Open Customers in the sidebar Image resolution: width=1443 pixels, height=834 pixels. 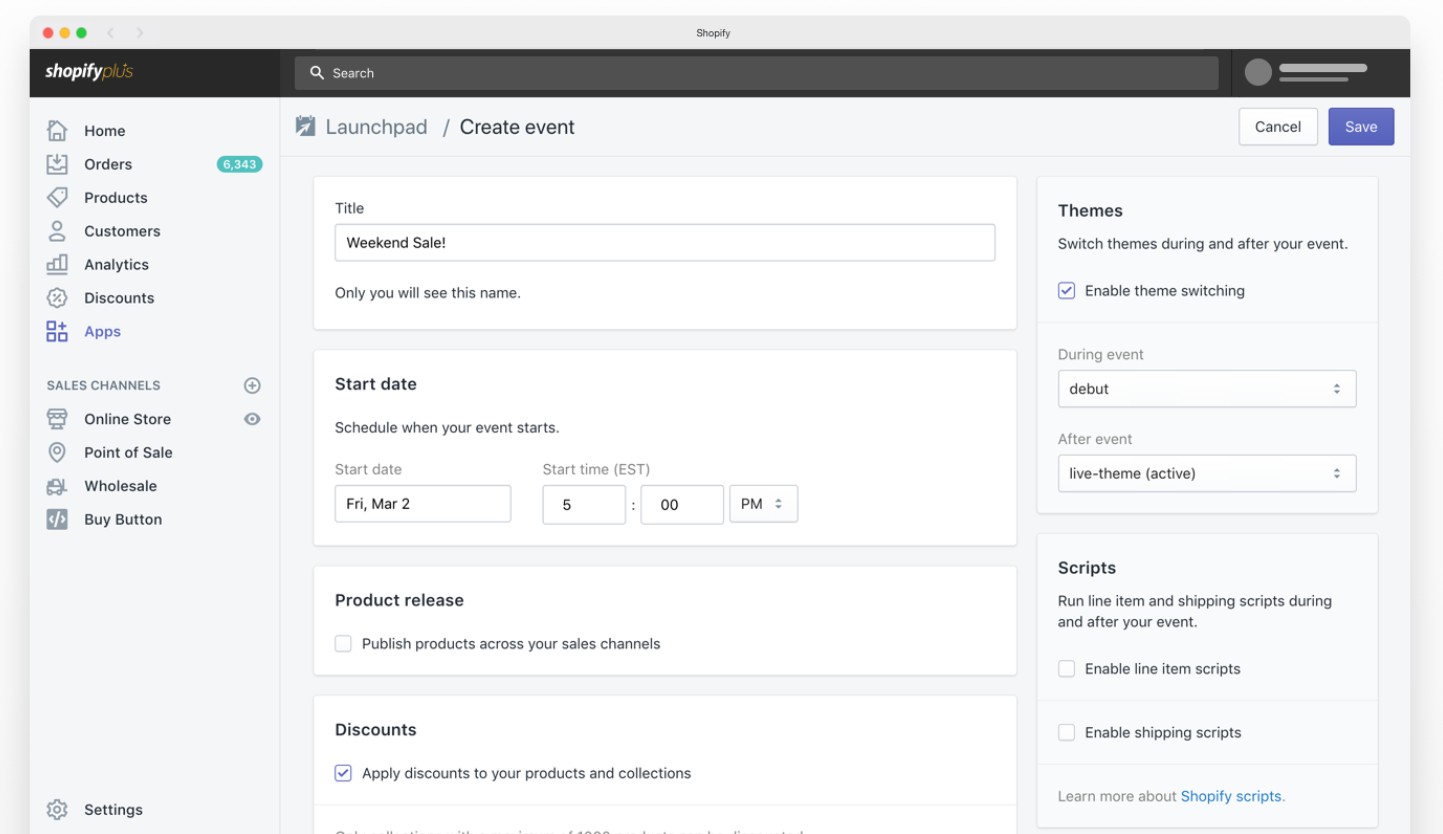click(x=122, y=231)
